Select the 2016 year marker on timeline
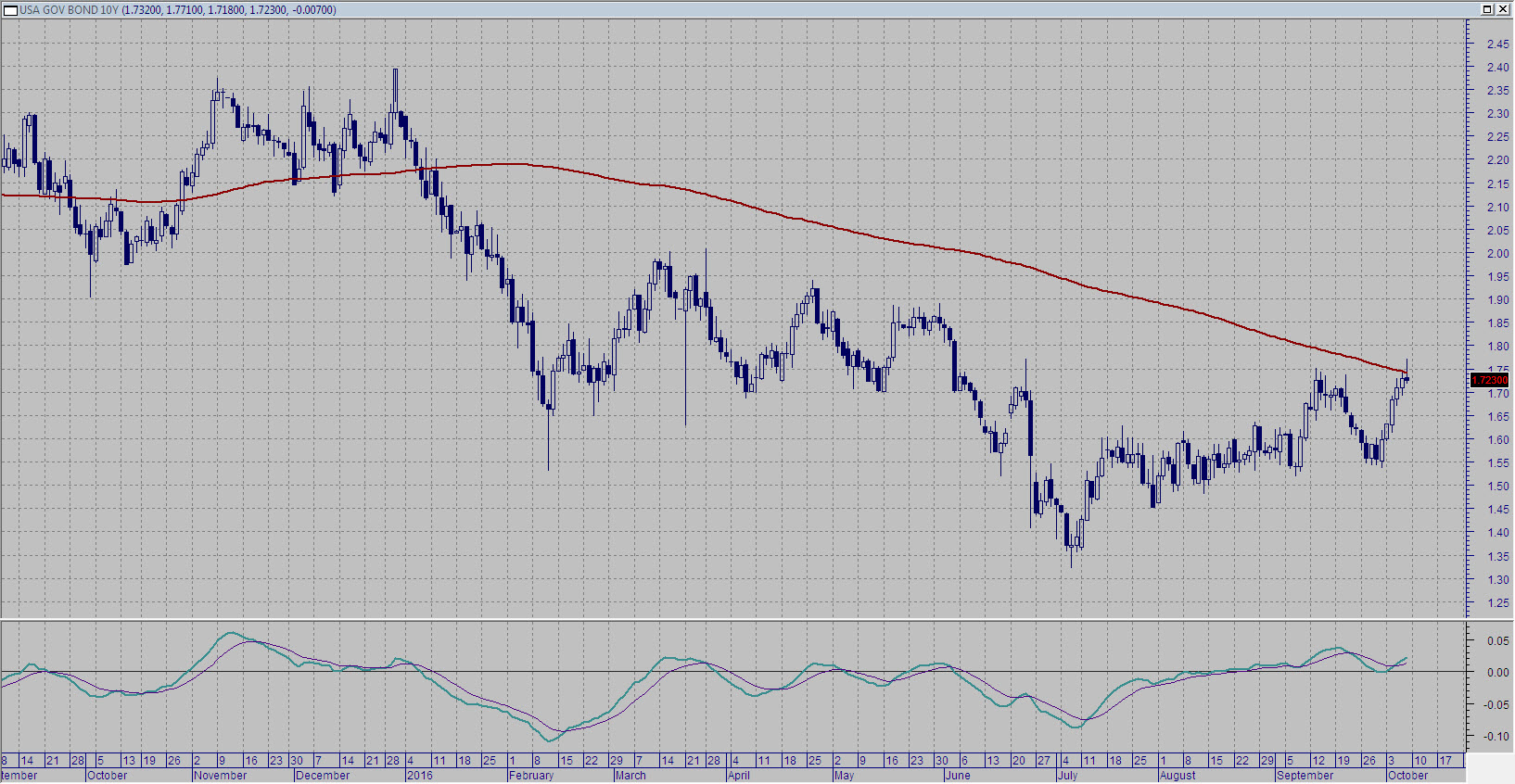1515x784 pixels. click(419, 776)
